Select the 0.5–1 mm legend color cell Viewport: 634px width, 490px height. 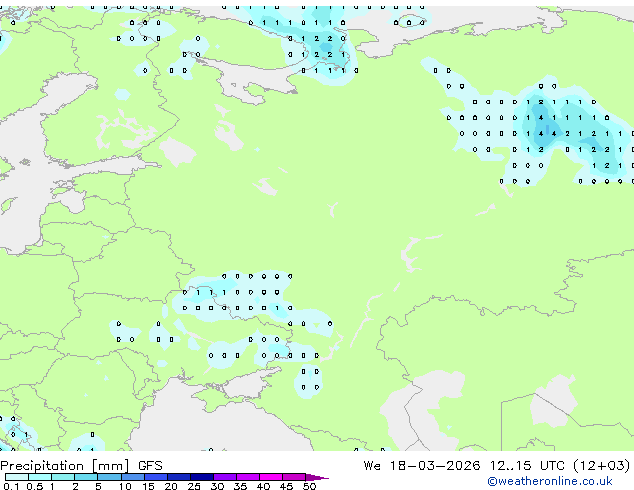click(40, 477)
